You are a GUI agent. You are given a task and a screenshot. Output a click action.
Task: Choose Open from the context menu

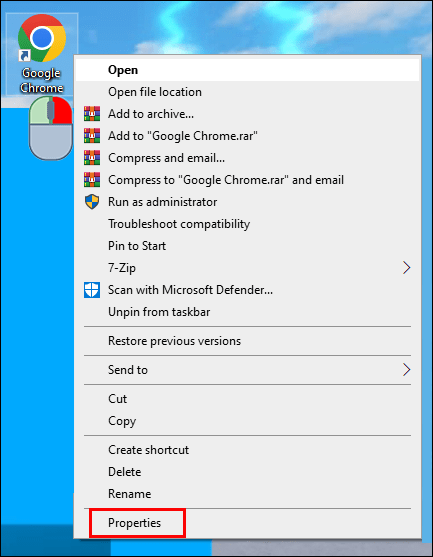point(247,70)
